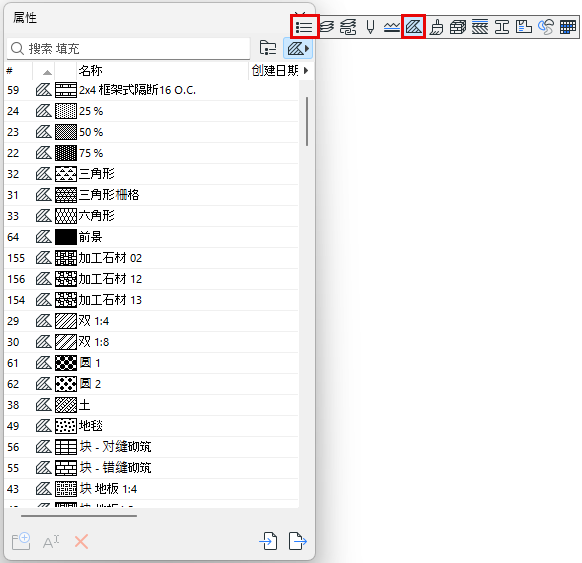582x563 pixels.
Task: Select the Pens attribute icon
Action: click(x=370, y=27)
